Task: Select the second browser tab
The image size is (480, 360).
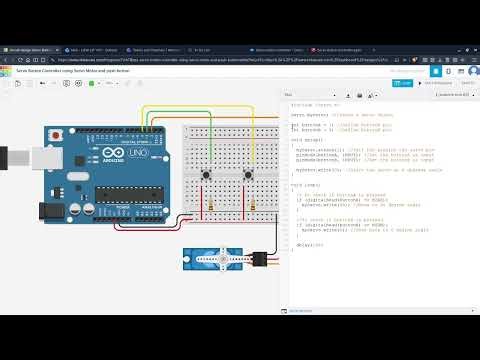Action: (x=91, y=50)
